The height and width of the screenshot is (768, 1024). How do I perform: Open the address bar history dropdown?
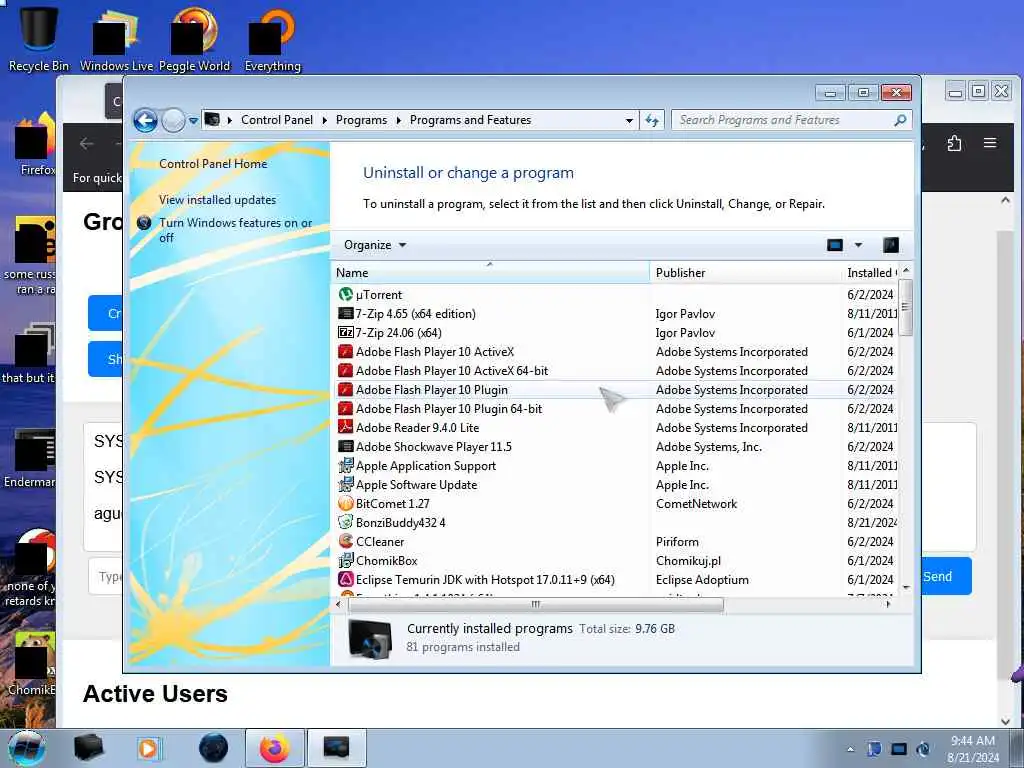(x=629, y=120)
